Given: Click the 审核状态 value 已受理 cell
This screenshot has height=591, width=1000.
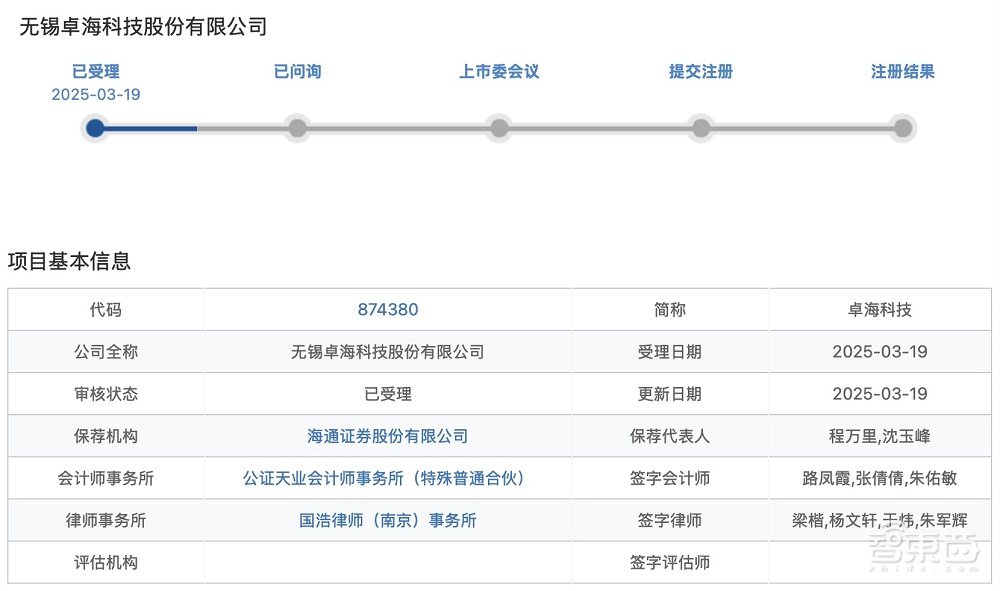Looking at the screenshot, I should coord(389,393).
